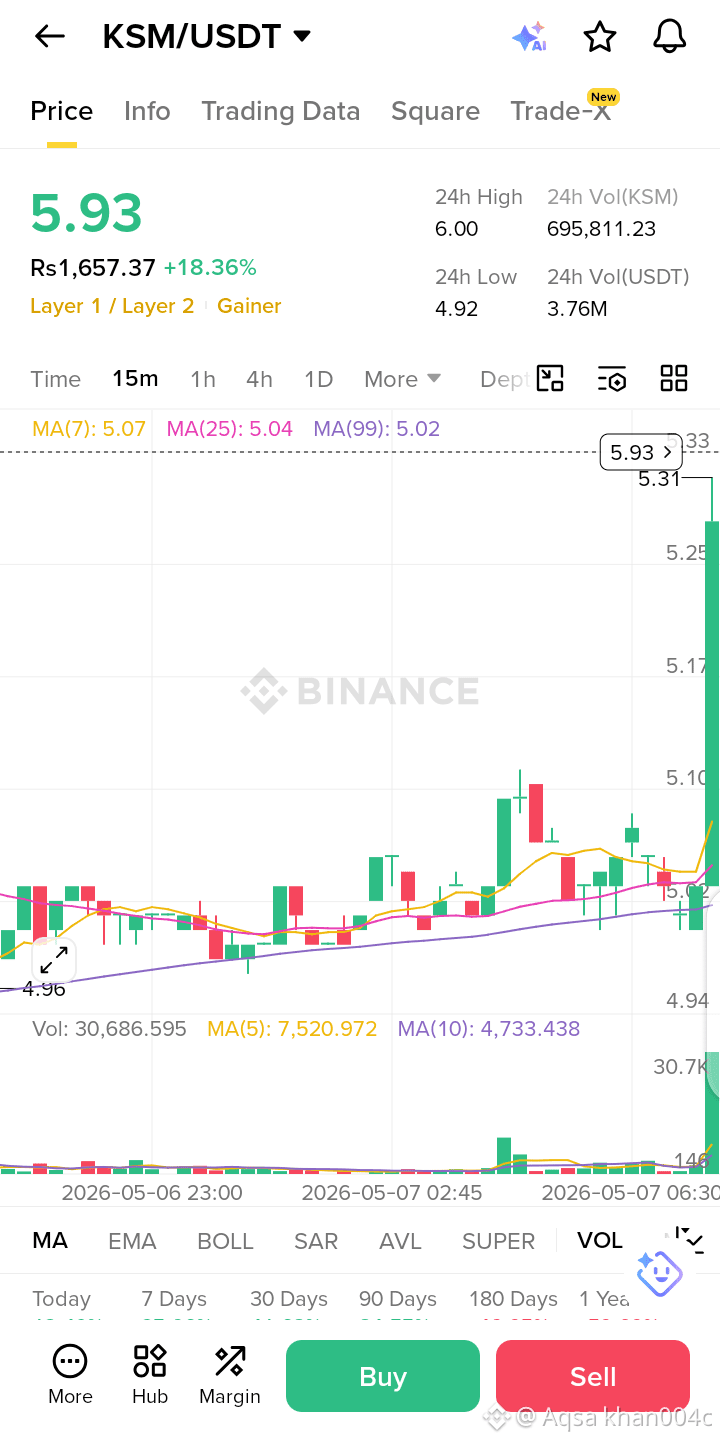Open the Square tab
This screenshot has height=1442, width=720.
pyautogui.click(x=435, y=111)
